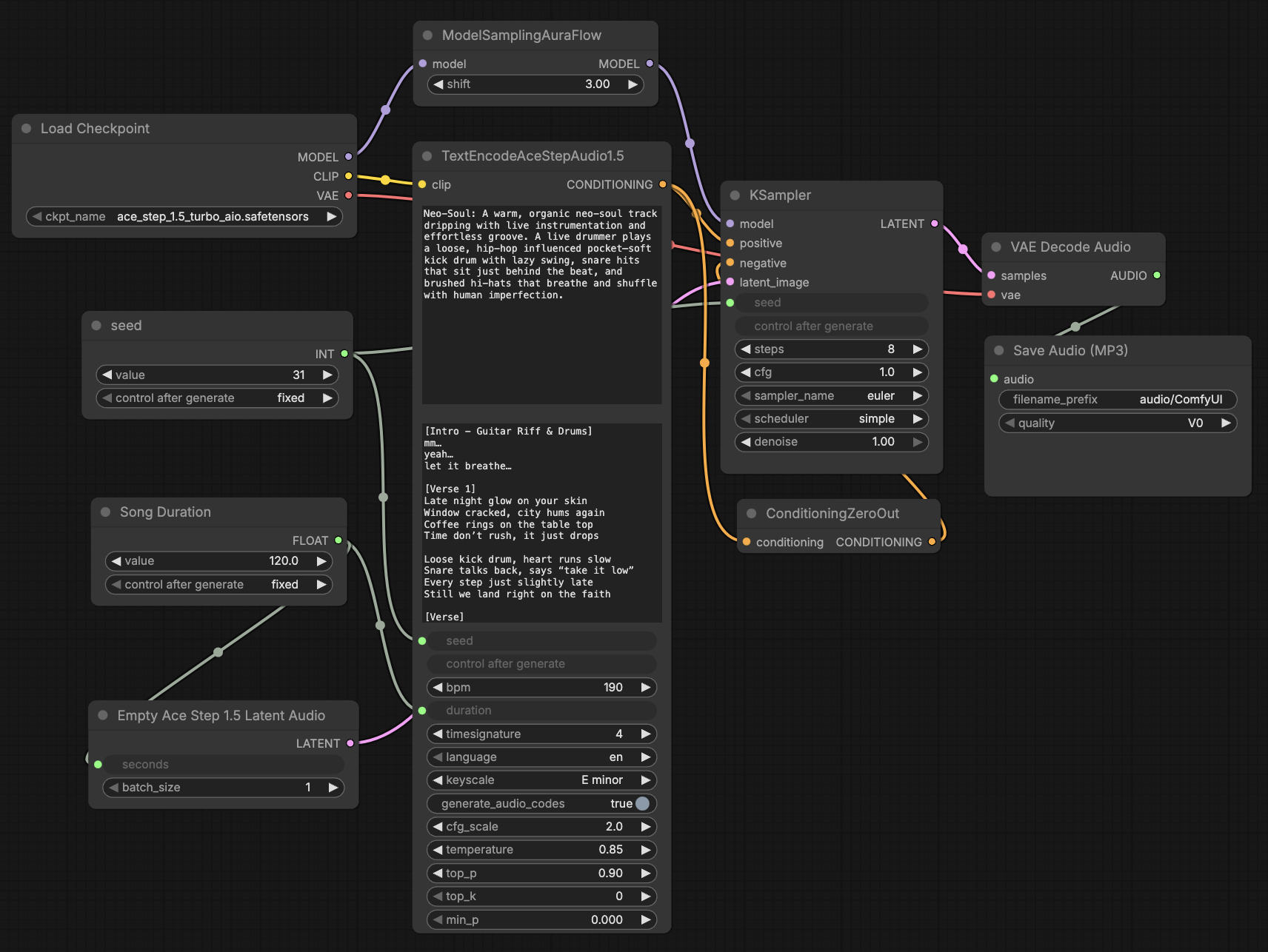This screenshot has height=952, width=1268.
Task: Click the FLOAT output of Song Duration node
Action: click(x=338, y=540)
